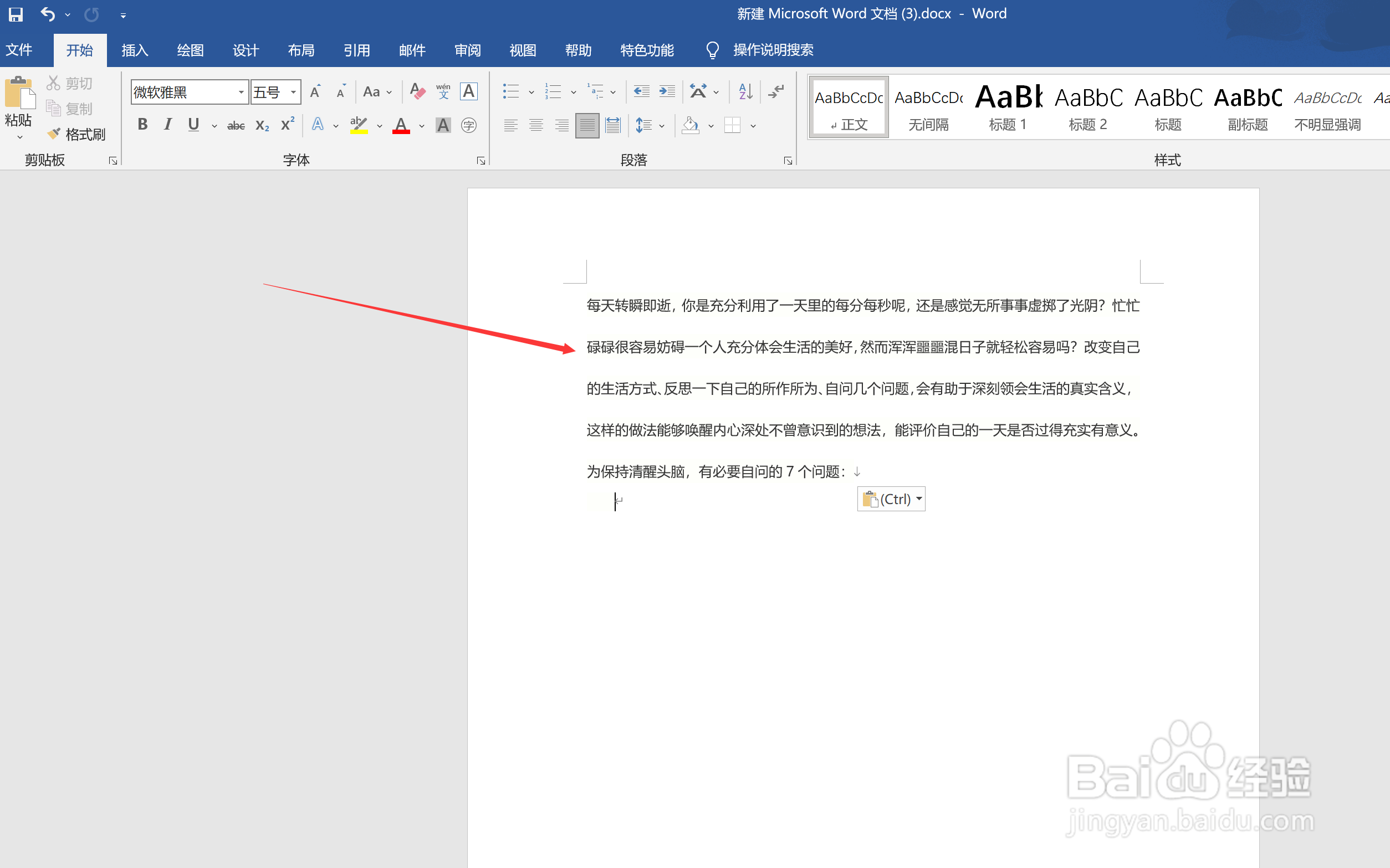Screen dimensions: 1390x868
Task: Click the 复制 button
Action: [x=70, y=109]
